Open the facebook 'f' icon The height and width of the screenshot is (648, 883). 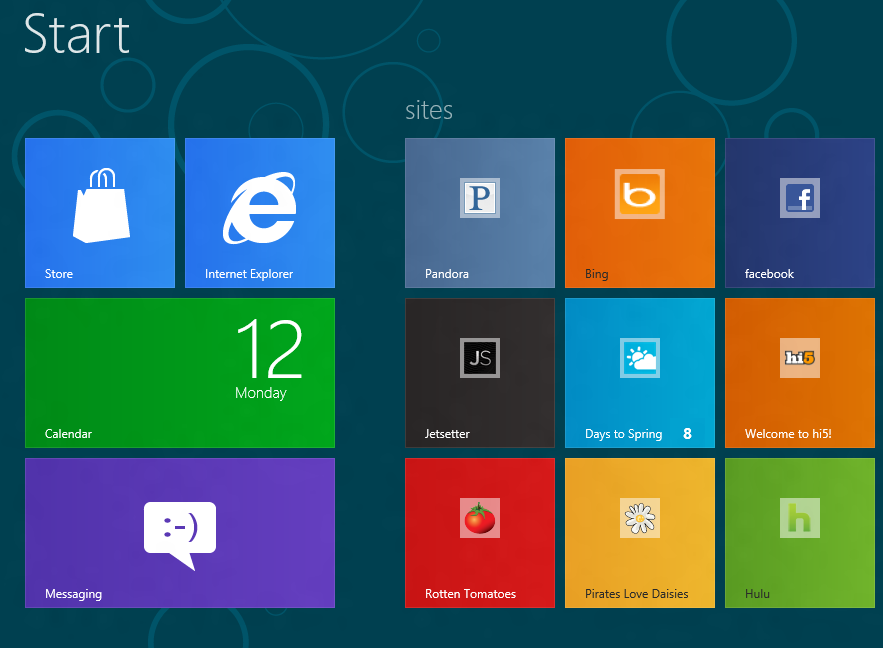(x=800, y=198)
